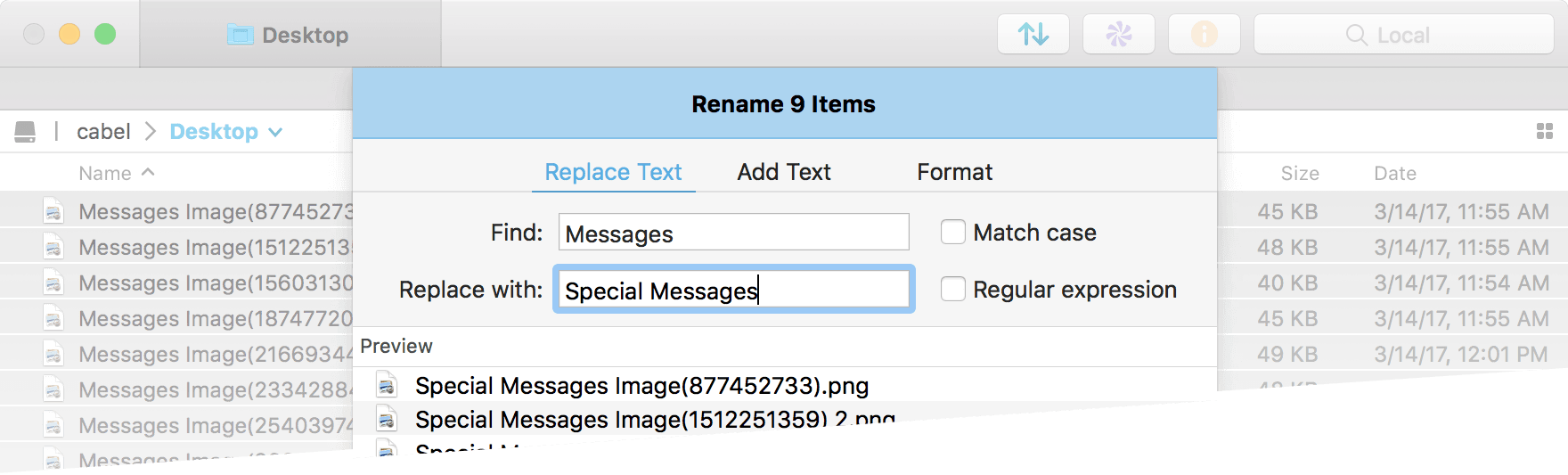
Task: Toggle Name column sort order arrow
Action: pyautogui.click(x=148, y=172)
